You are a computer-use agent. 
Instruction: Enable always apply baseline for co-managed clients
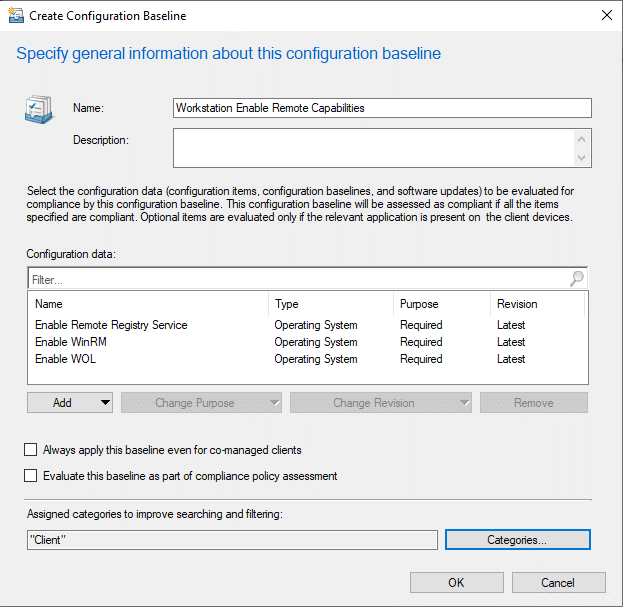coord(31,450)
